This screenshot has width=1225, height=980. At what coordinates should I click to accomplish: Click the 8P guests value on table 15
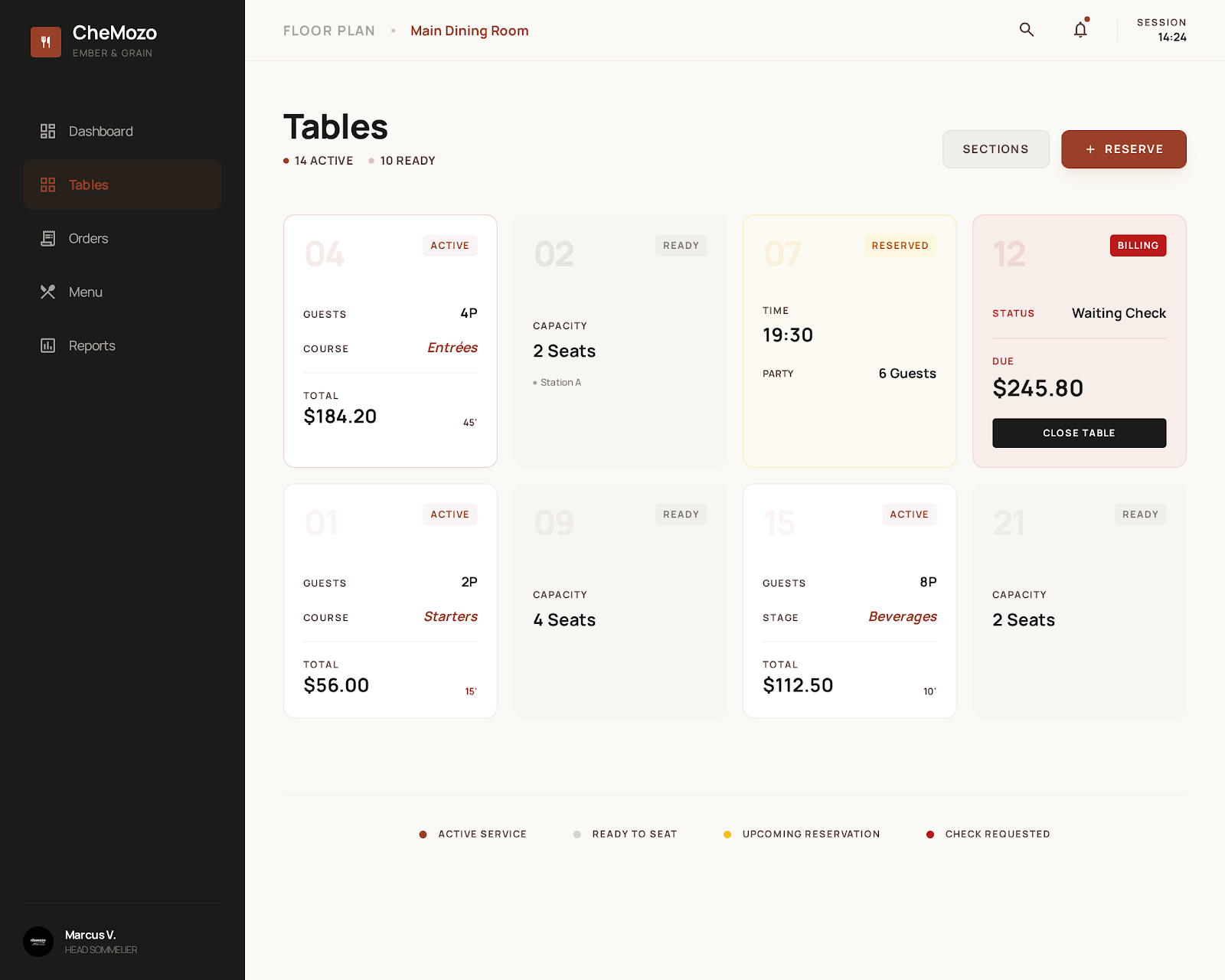[928, 582]
